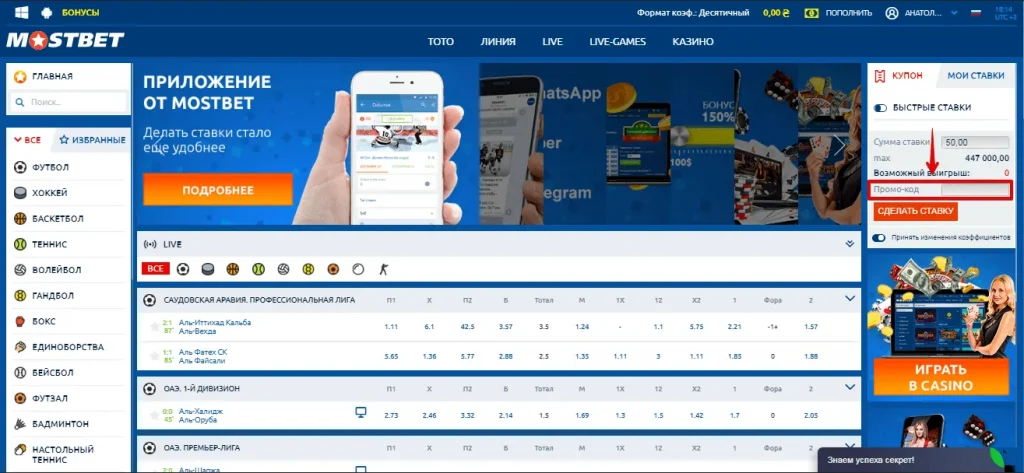Switch to the КУПОН tab
Screen dimensions: 1024x473
coord(901,76)
